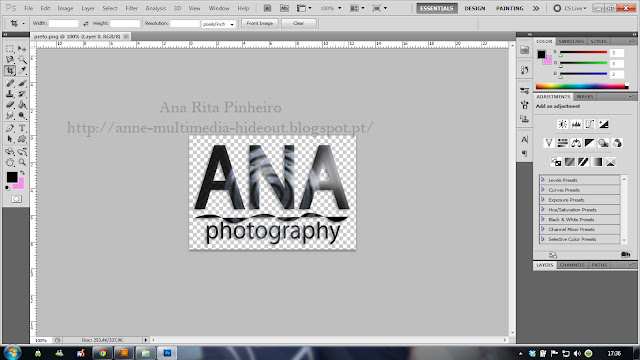Screen dimensions: 640x360
Task: Expand Selective Color Presets list
Action: click(x=543, y=239)
